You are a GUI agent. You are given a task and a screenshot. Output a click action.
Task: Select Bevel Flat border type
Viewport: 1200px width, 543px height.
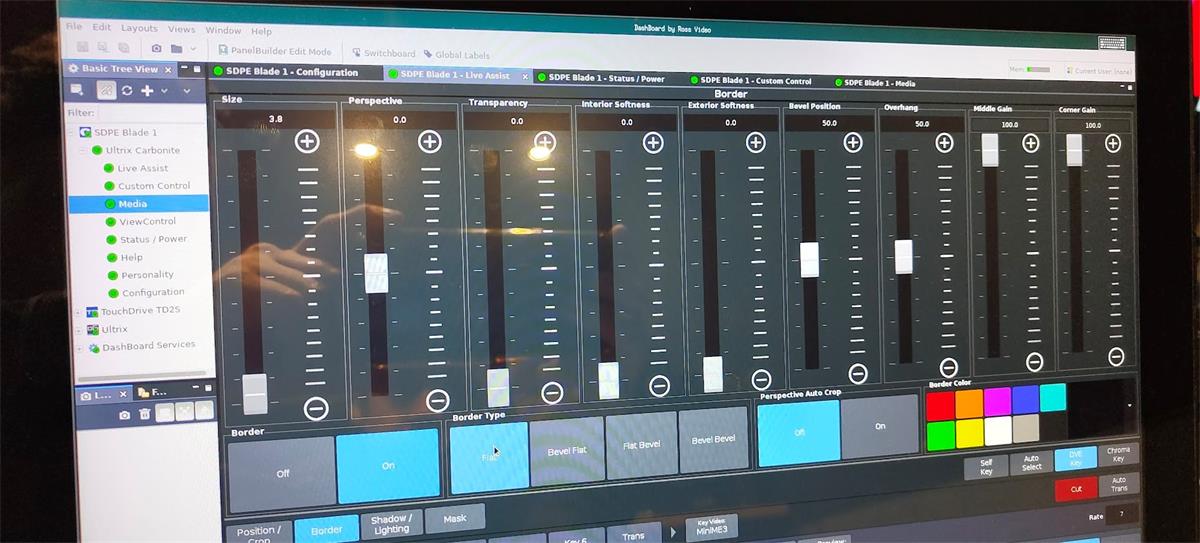coord(567,450)
